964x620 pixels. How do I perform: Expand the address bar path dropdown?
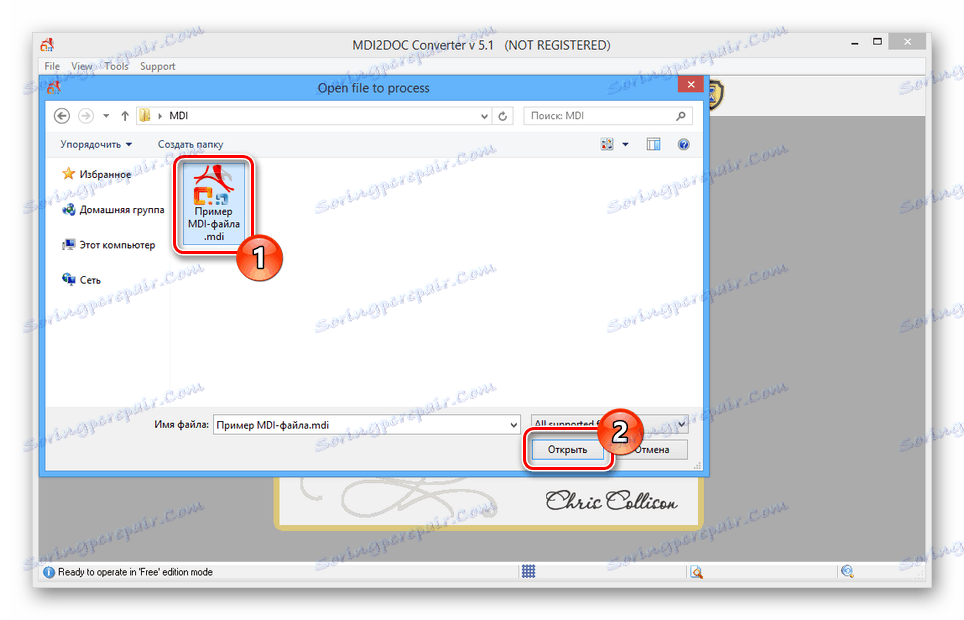(484, 116)
